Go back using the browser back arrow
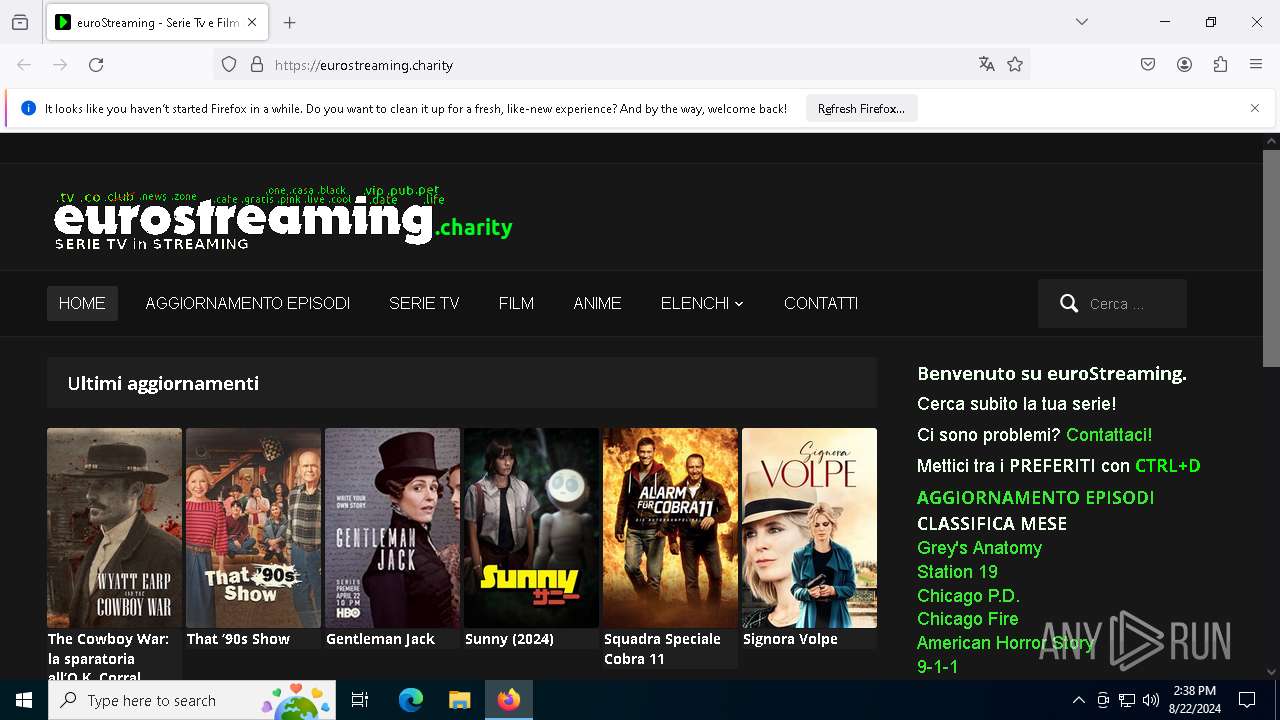This screenshot has width=1280, height=720. (x=24, y=65)
